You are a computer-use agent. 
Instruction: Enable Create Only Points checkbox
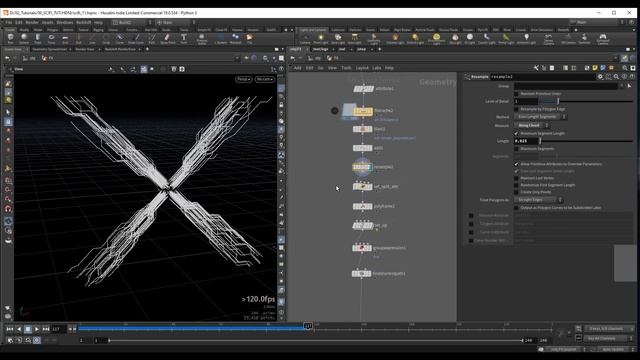pos(516,192)
